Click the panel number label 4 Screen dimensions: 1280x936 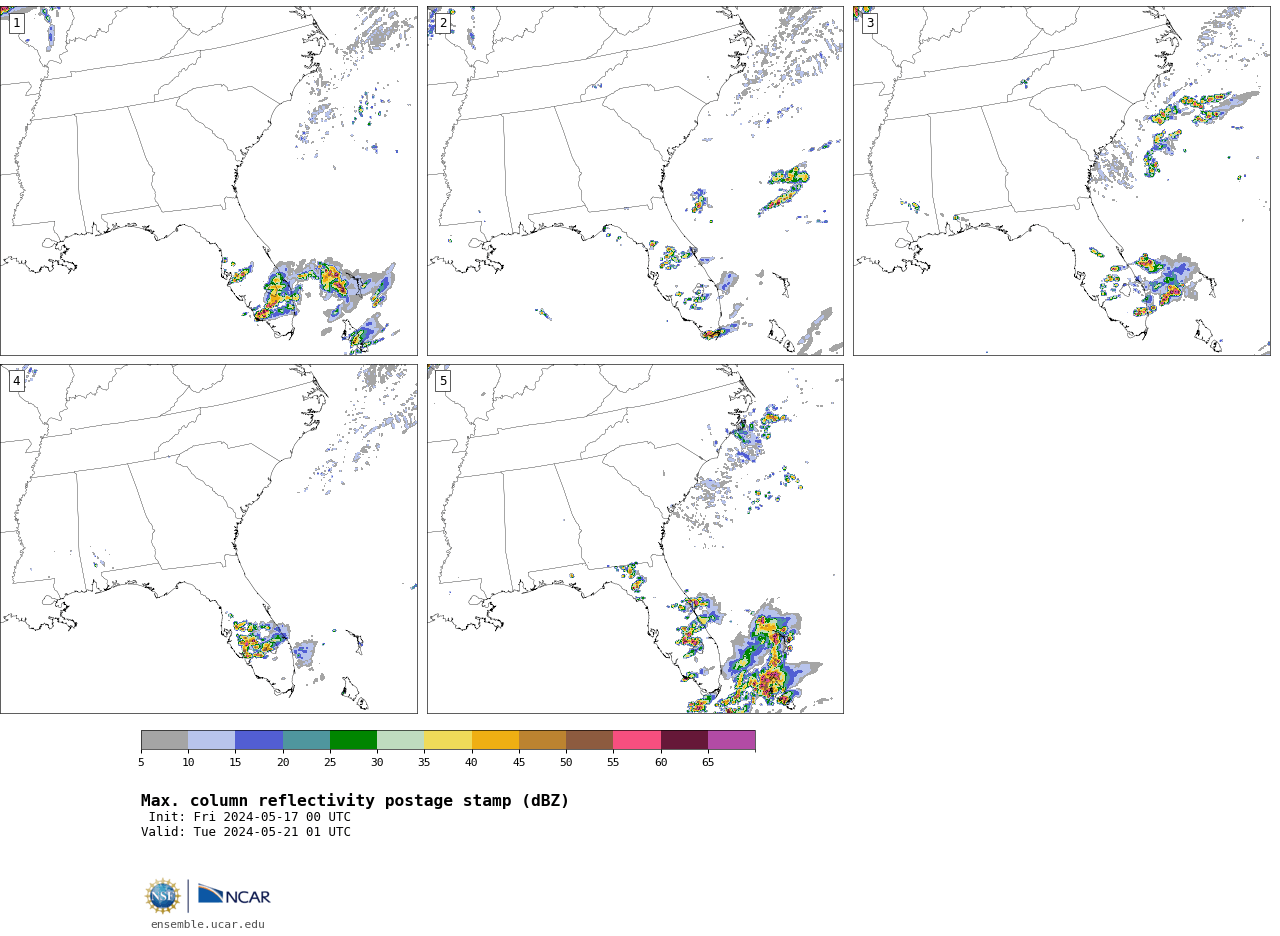tap(17, 381)
